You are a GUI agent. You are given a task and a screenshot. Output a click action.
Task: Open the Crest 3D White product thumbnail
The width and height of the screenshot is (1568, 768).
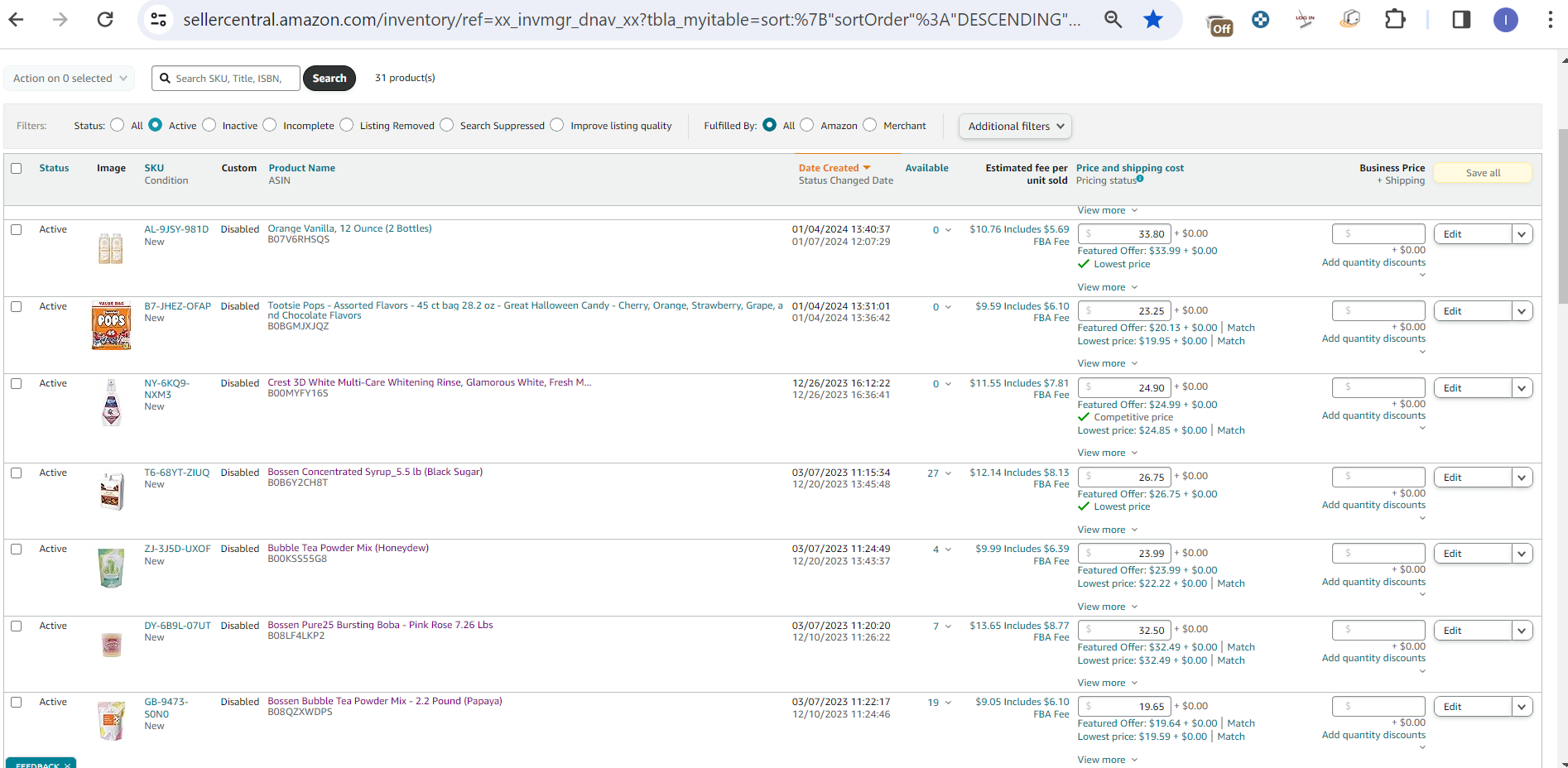point(111,402)
